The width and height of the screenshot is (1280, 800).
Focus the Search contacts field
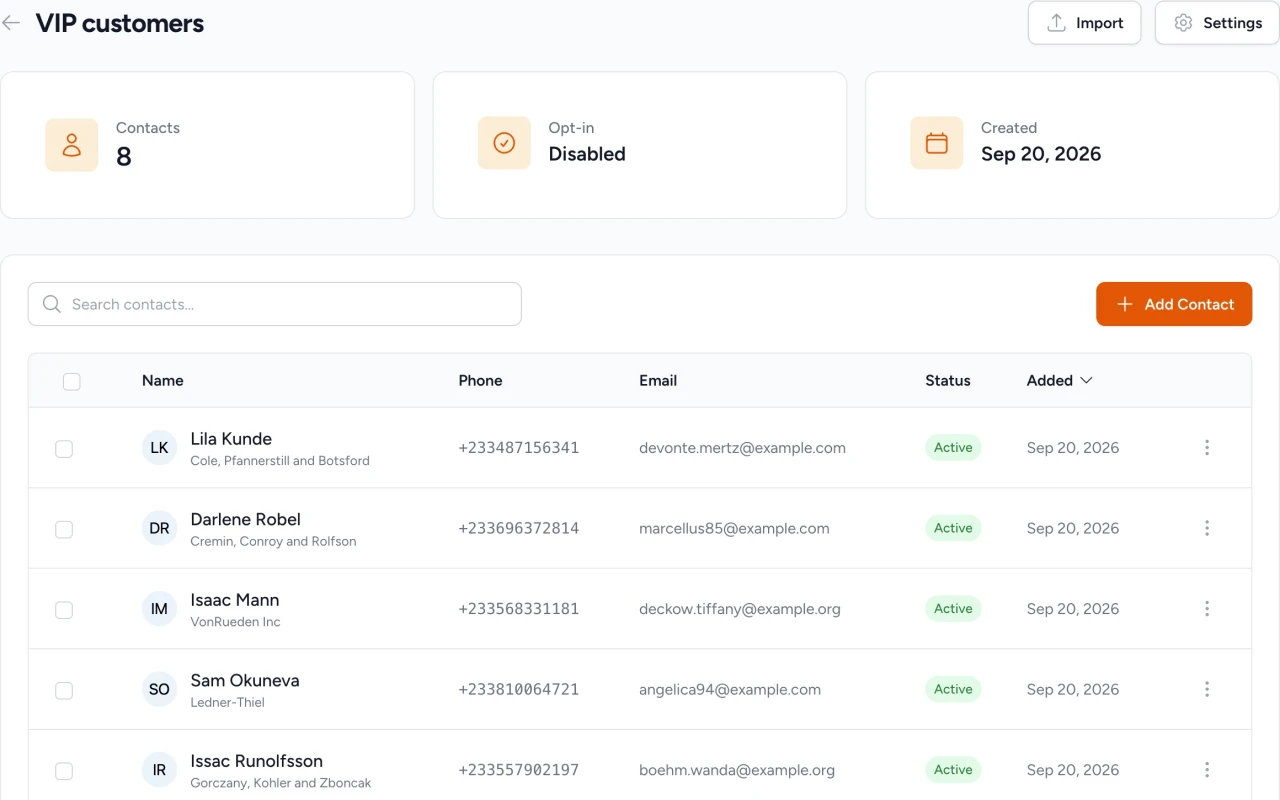coord(275,304)
